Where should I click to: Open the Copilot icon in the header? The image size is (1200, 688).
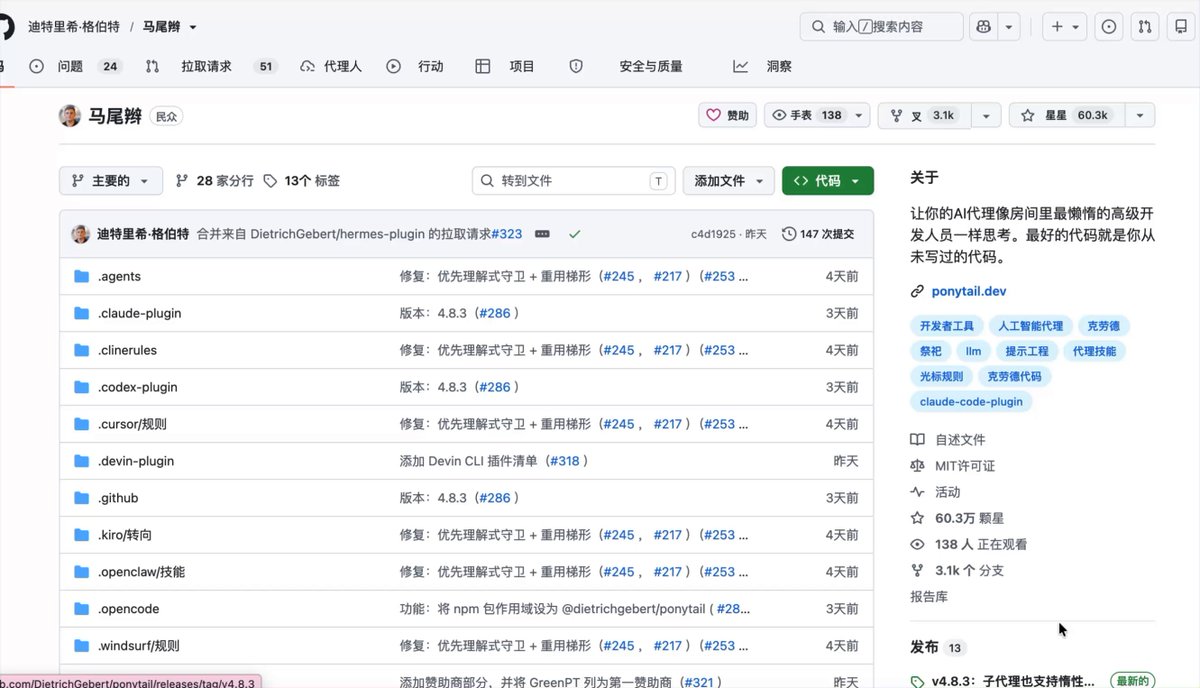pos(983,27)
